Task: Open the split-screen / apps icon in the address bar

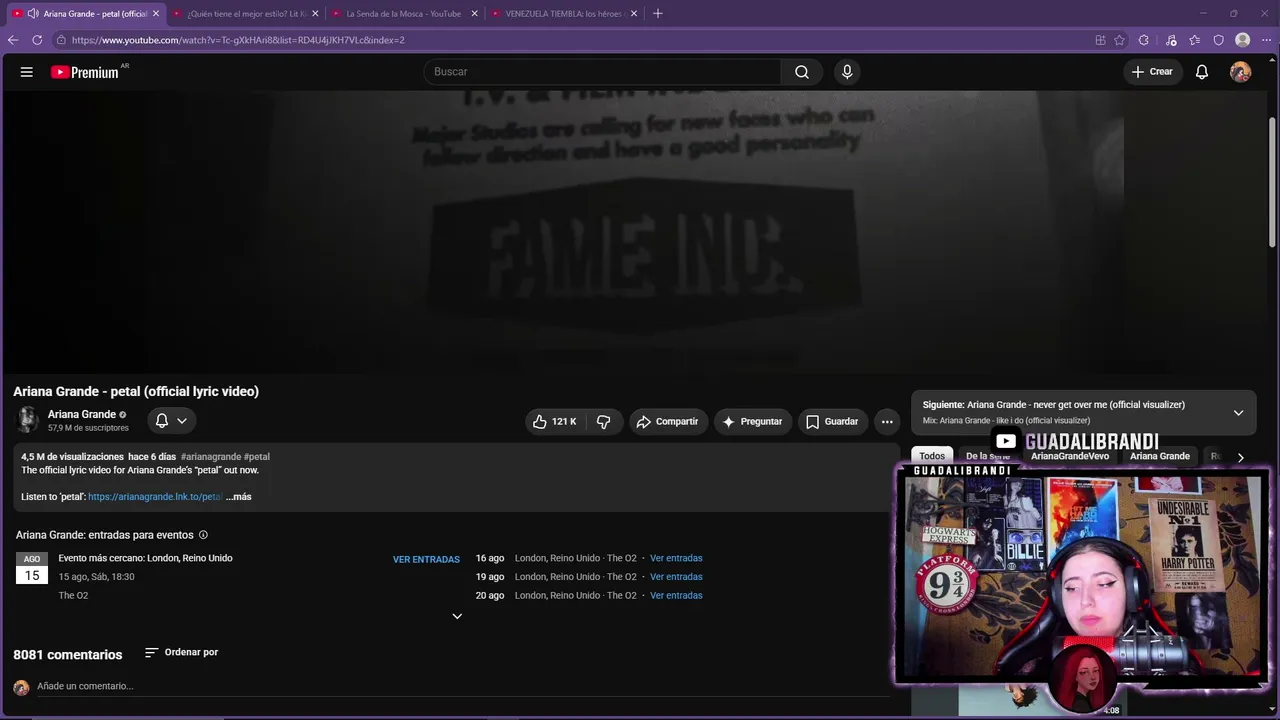Action: (x=1100, y=40)
